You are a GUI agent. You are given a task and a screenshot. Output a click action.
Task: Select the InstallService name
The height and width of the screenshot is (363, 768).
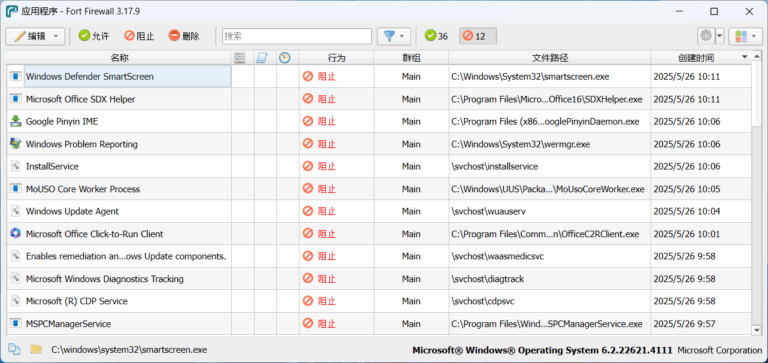pyautogui.click(x=52, y=167)
